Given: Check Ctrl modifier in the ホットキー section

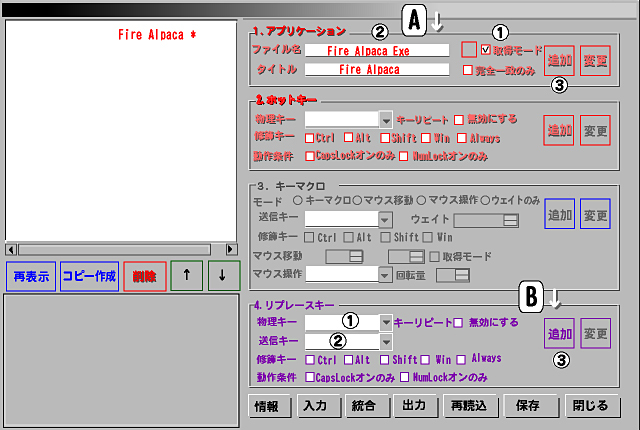Looking at the screenshot, I should (x=309, y=138).
